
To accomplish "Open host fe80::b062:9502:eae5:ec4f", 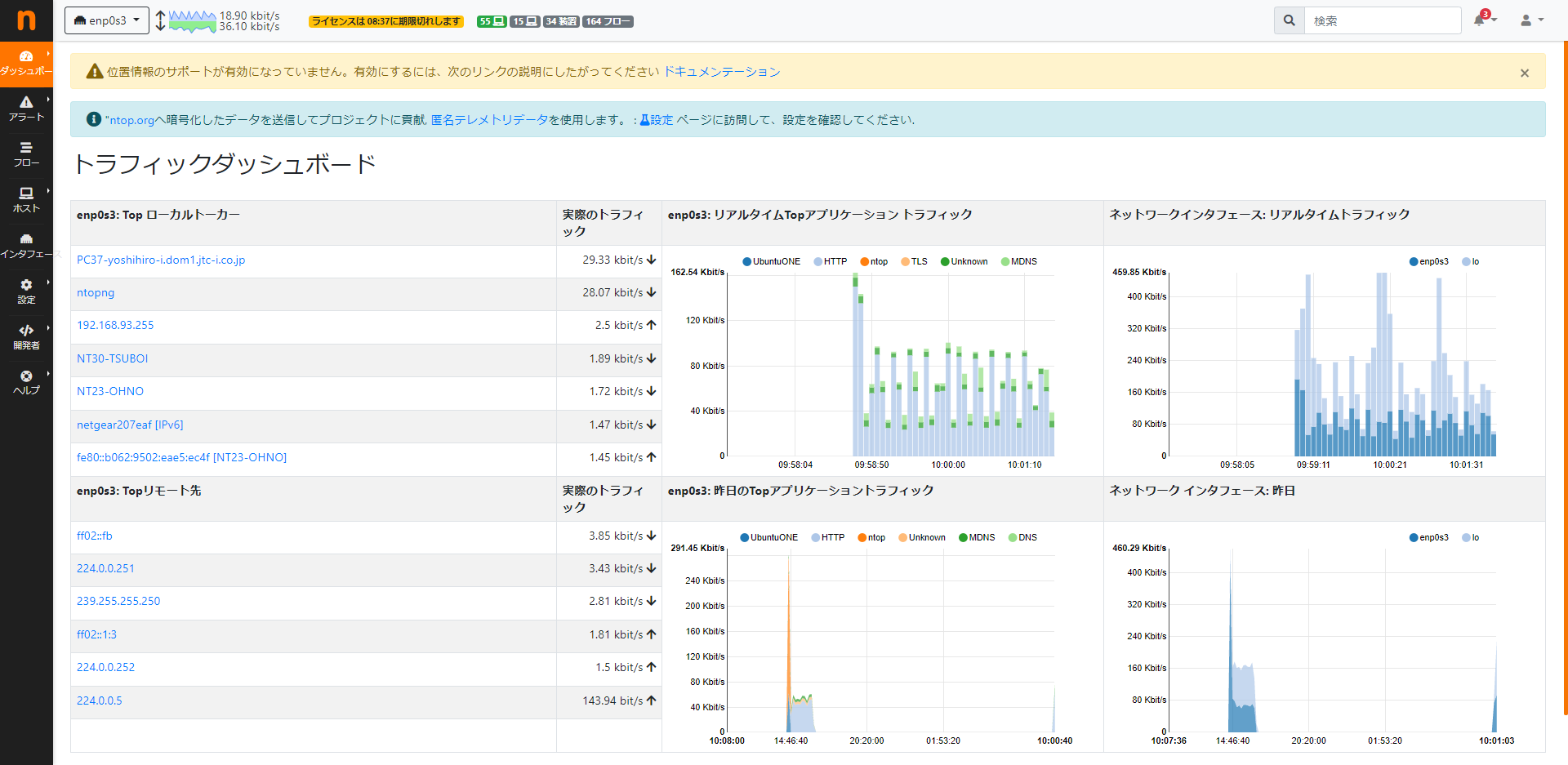I will (181, 457).
